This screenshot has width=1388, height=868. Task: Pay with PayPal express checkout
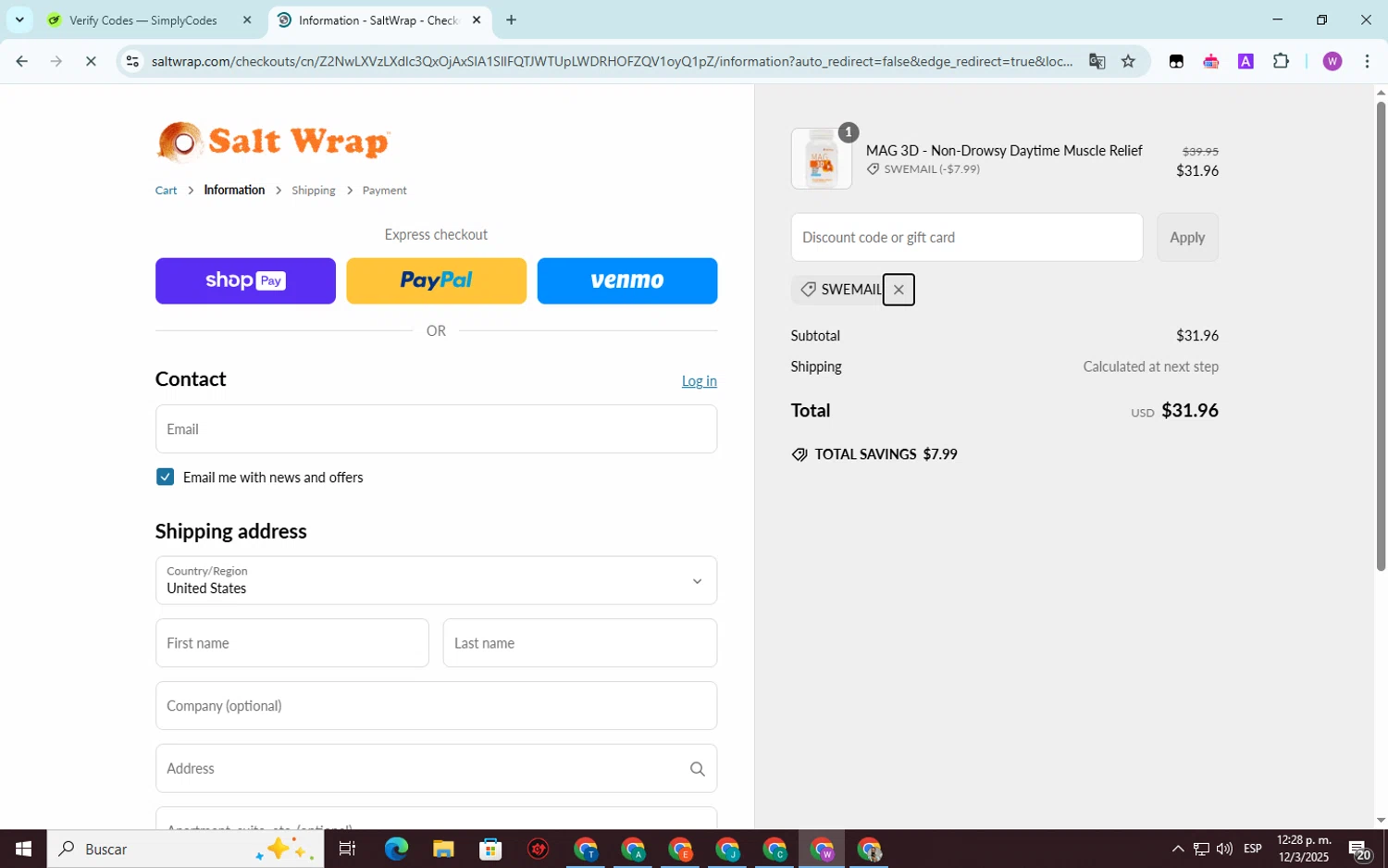(436, 280)
